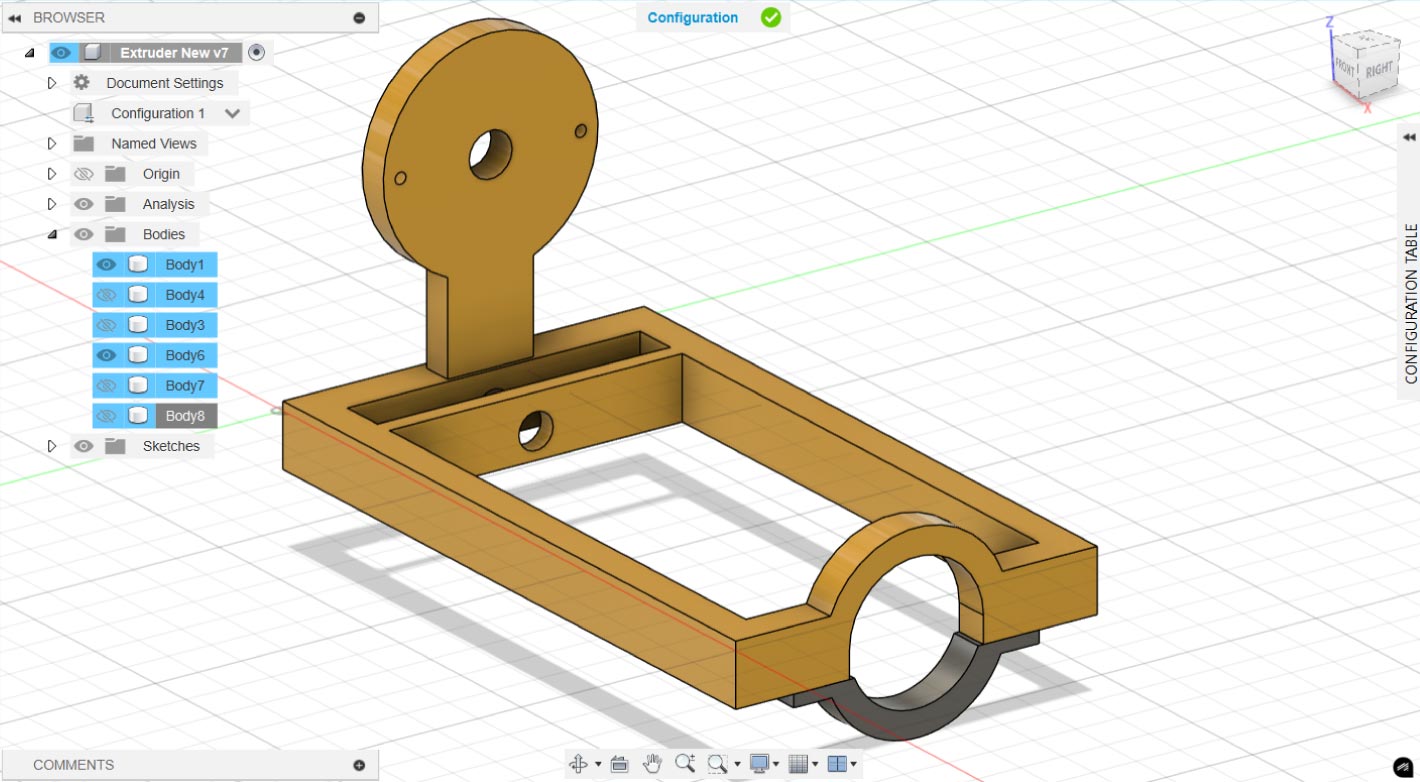Click the Body6 cylinder icon
Screen dimensions: 1420x782
139,355
